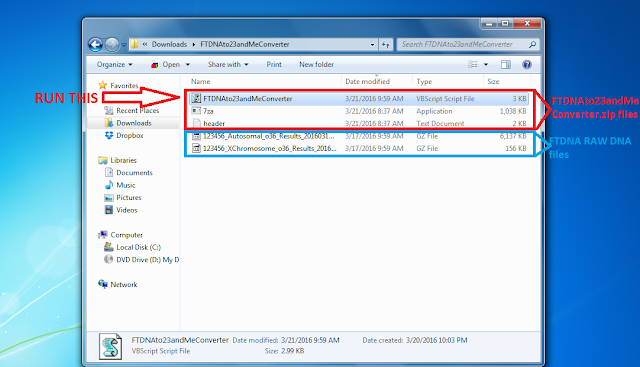The image size is (640, 367).
Task: Click the 156 KB size cell
Action: click(516, 148)
